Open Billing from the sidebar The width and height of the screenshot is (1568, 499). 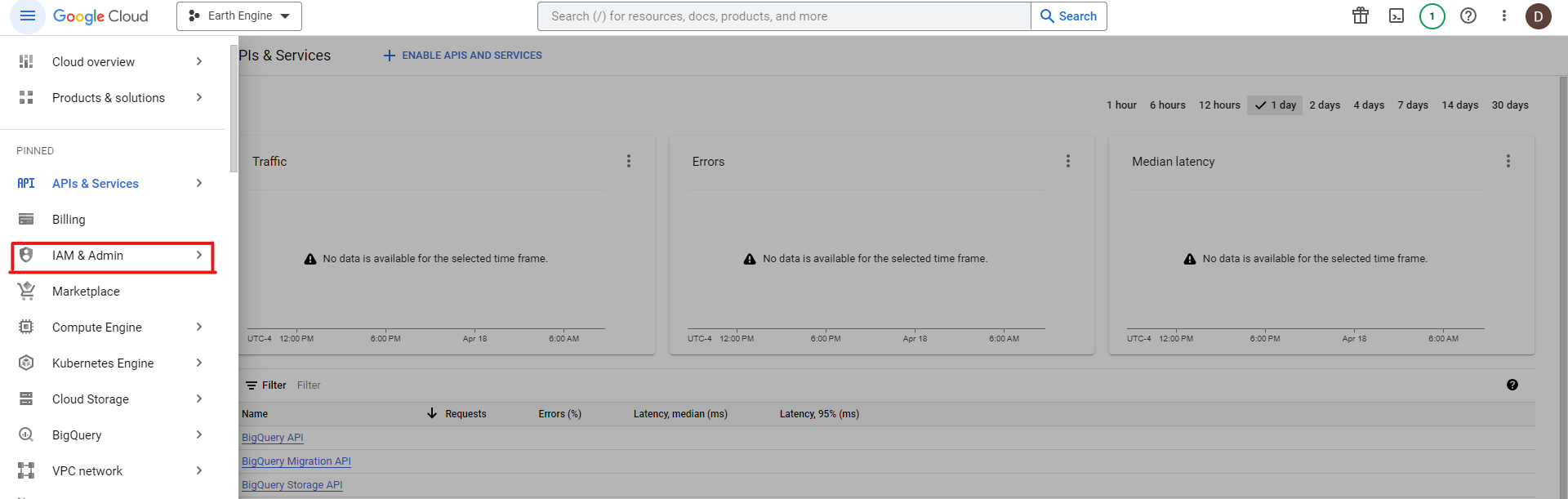click(69, 220)
